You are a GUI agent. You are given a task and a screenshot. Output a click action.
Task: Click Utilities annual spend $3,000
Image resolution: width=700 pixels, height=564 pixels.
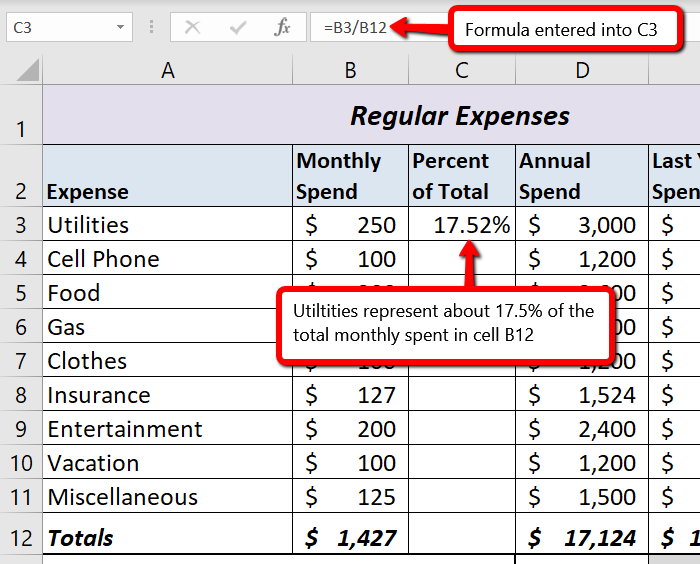coord(582,224)
